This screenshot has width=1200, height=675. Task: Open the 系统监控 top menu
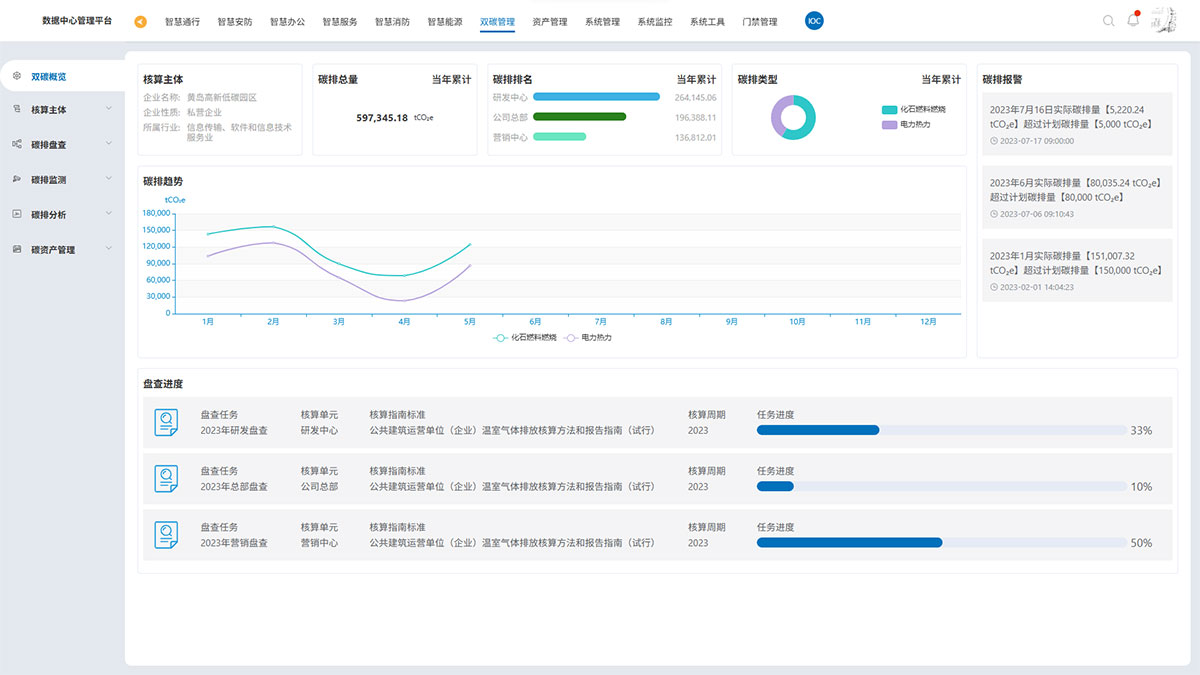[655, 22]
